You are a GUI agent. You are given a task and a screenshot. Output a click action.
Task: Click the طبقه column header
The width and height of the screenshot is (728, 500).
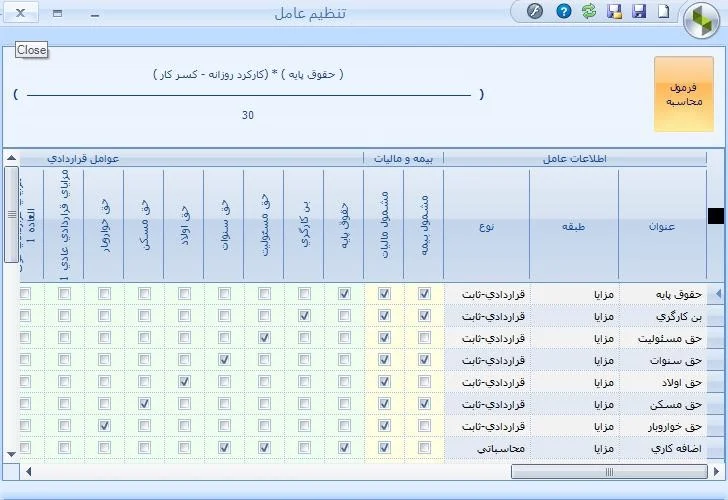point(574,224)
